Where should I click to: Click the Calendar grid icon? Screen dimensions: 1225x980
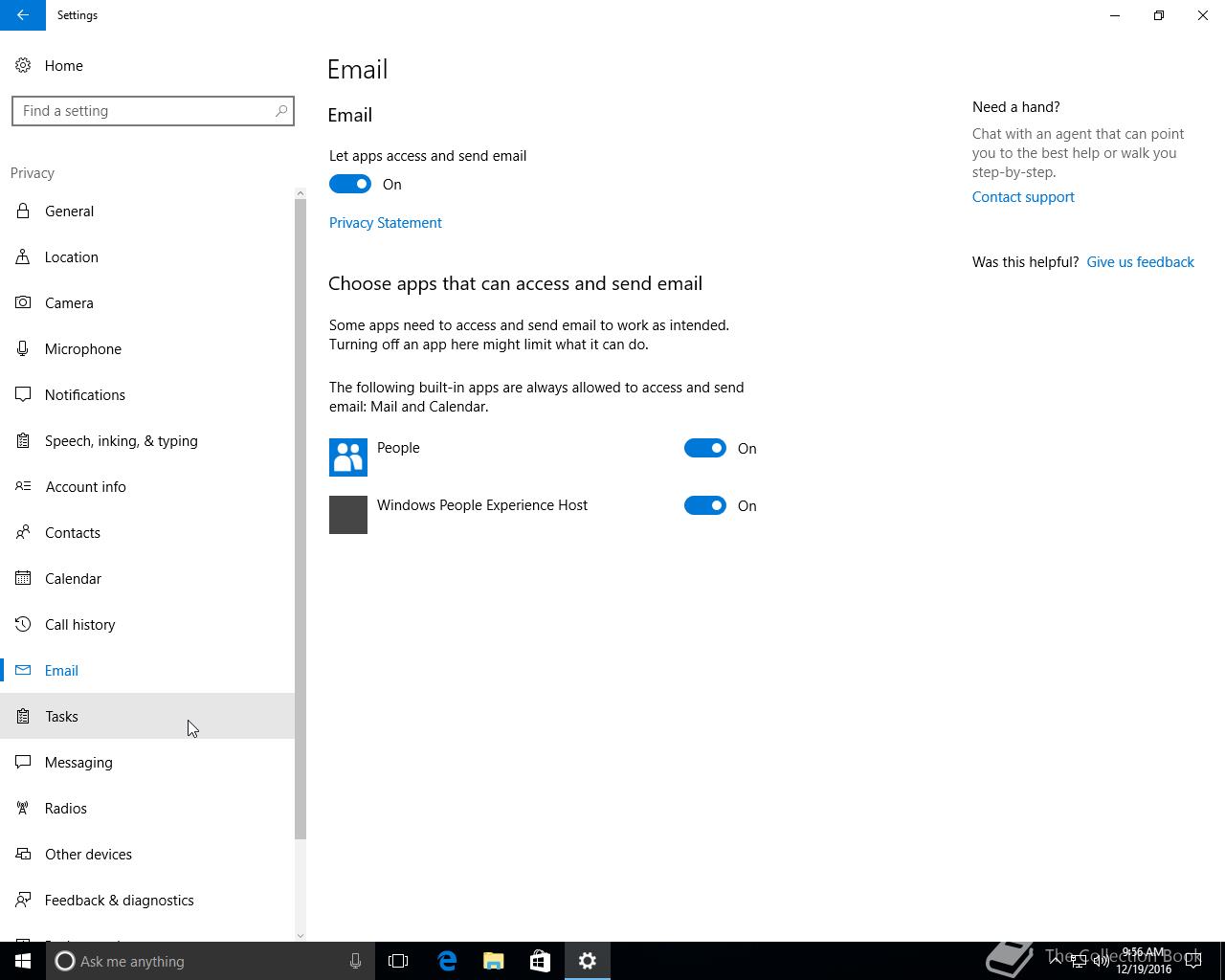click(x=23, y=578)
